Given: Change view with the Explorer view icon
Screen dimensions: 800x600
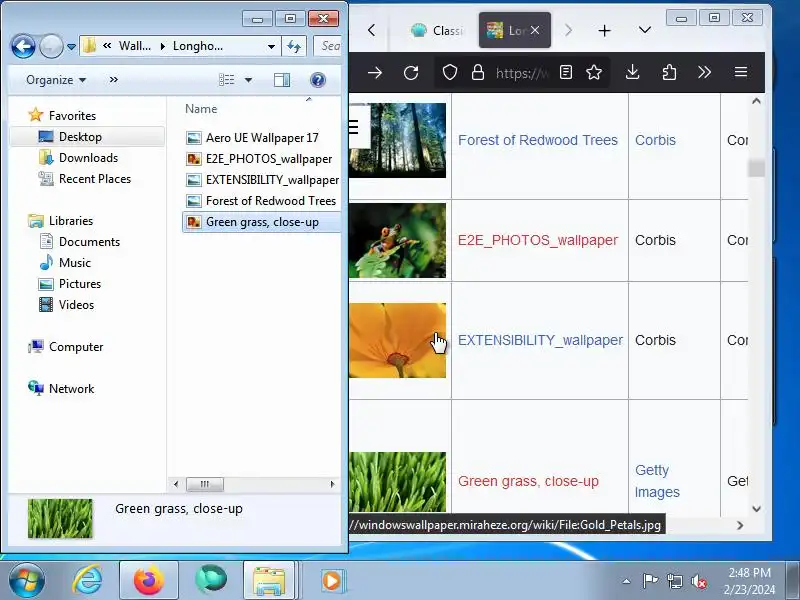Looking at the screenshot, I should (x=227, y=80).
